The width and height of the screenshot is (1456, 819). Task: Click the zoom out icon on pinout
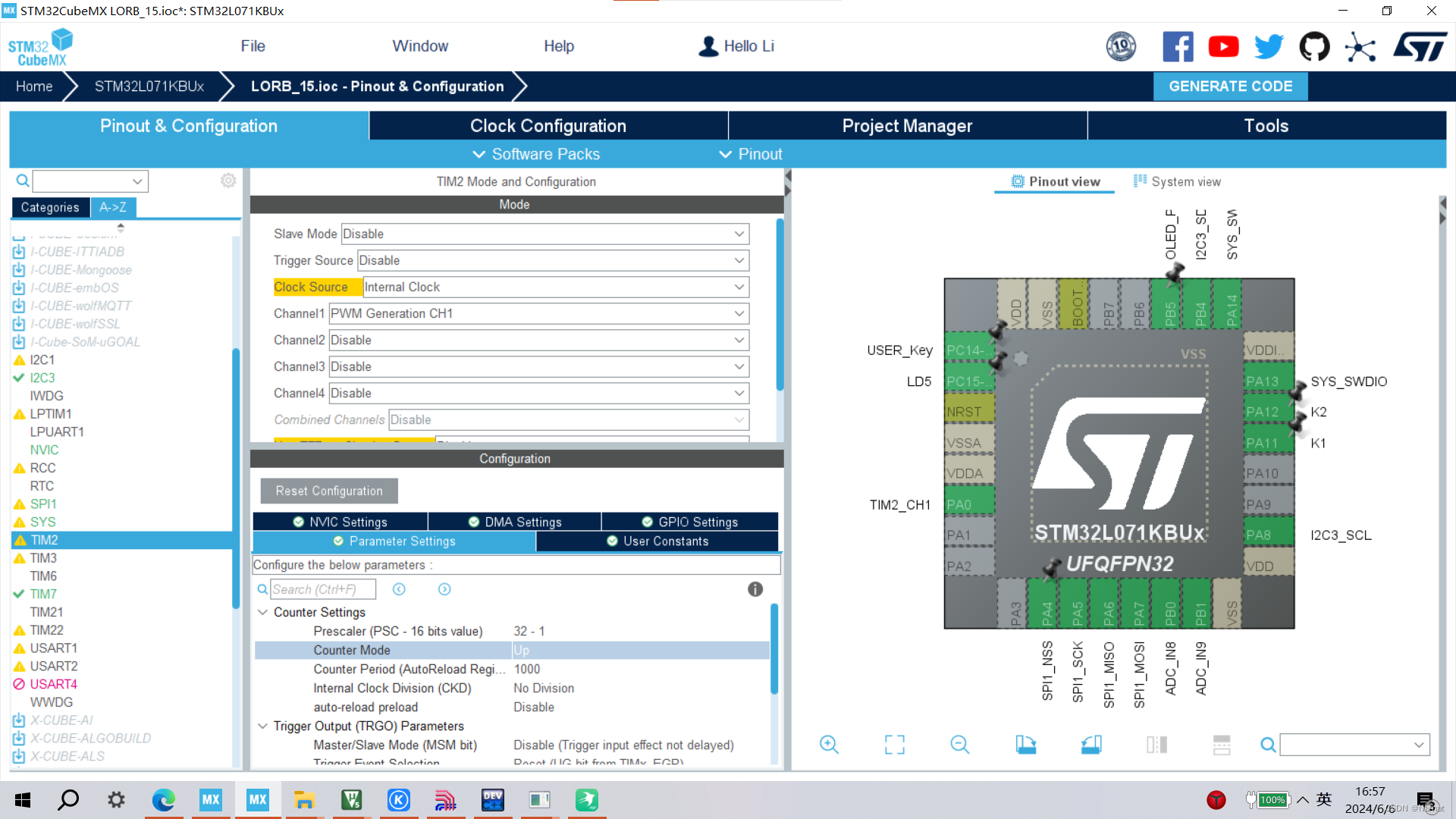coord(959,745)
